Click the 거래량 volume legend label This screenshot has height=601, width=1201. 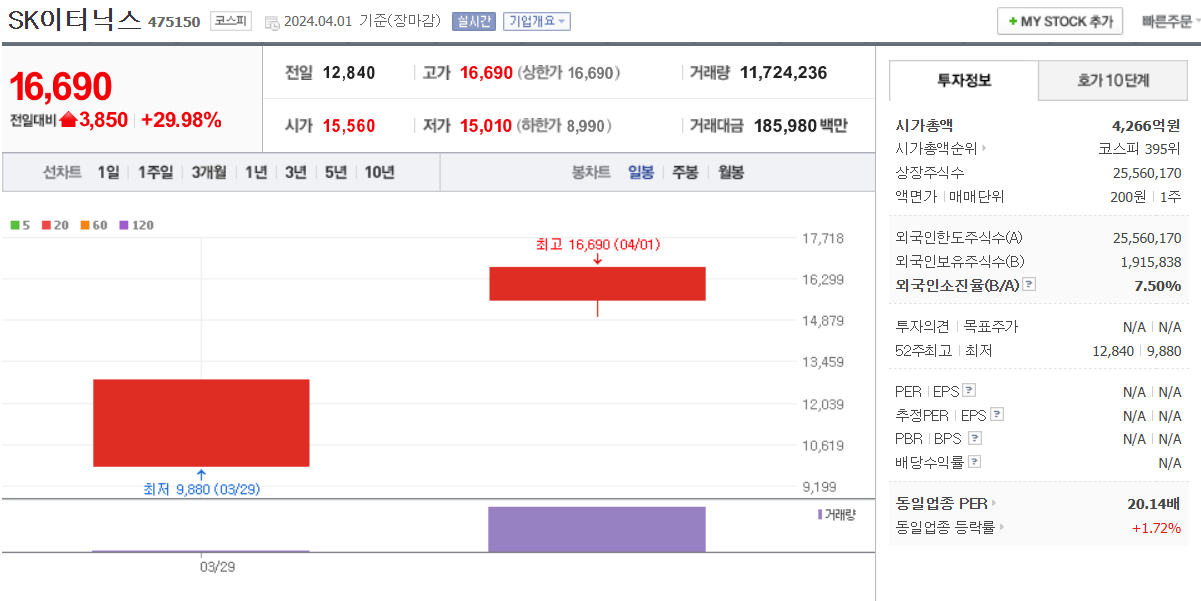[x=837, y=514]
